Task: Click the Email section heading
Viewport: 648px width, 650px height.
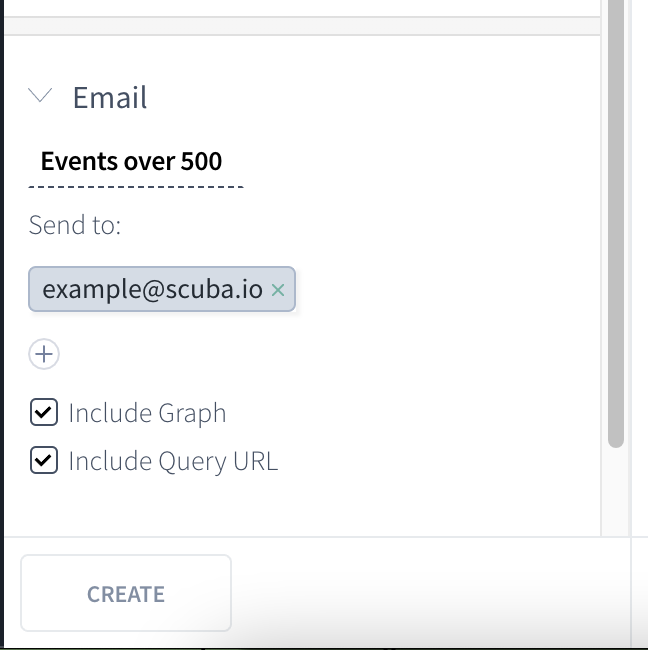Action: (x=110, y=97)
